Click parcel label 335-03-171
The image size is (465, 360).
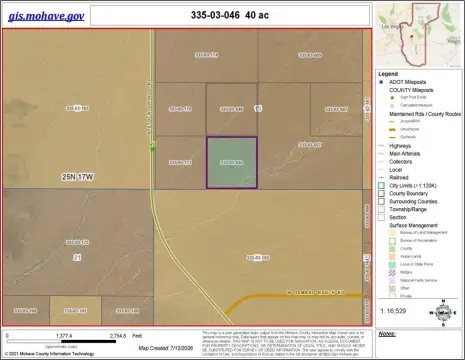tap(180, 162)
